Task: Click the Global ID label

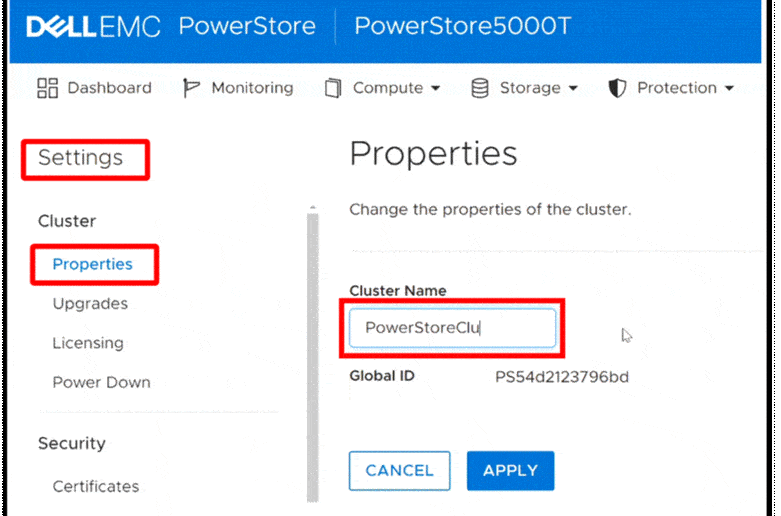Action: point(382,376)
